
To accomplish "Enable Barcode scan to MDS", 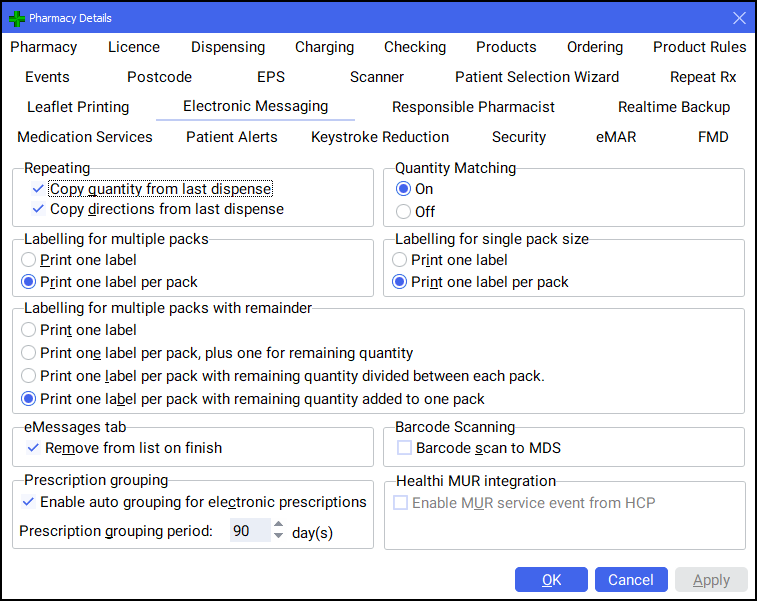I will click(403, 448).
